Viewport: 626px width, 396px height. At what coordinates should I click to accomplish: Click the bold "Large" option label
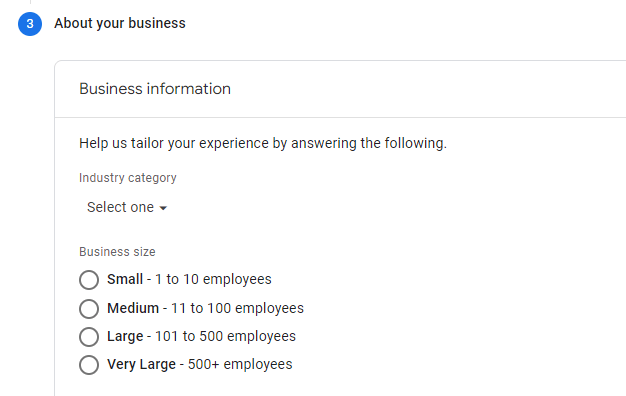point(125,336)
